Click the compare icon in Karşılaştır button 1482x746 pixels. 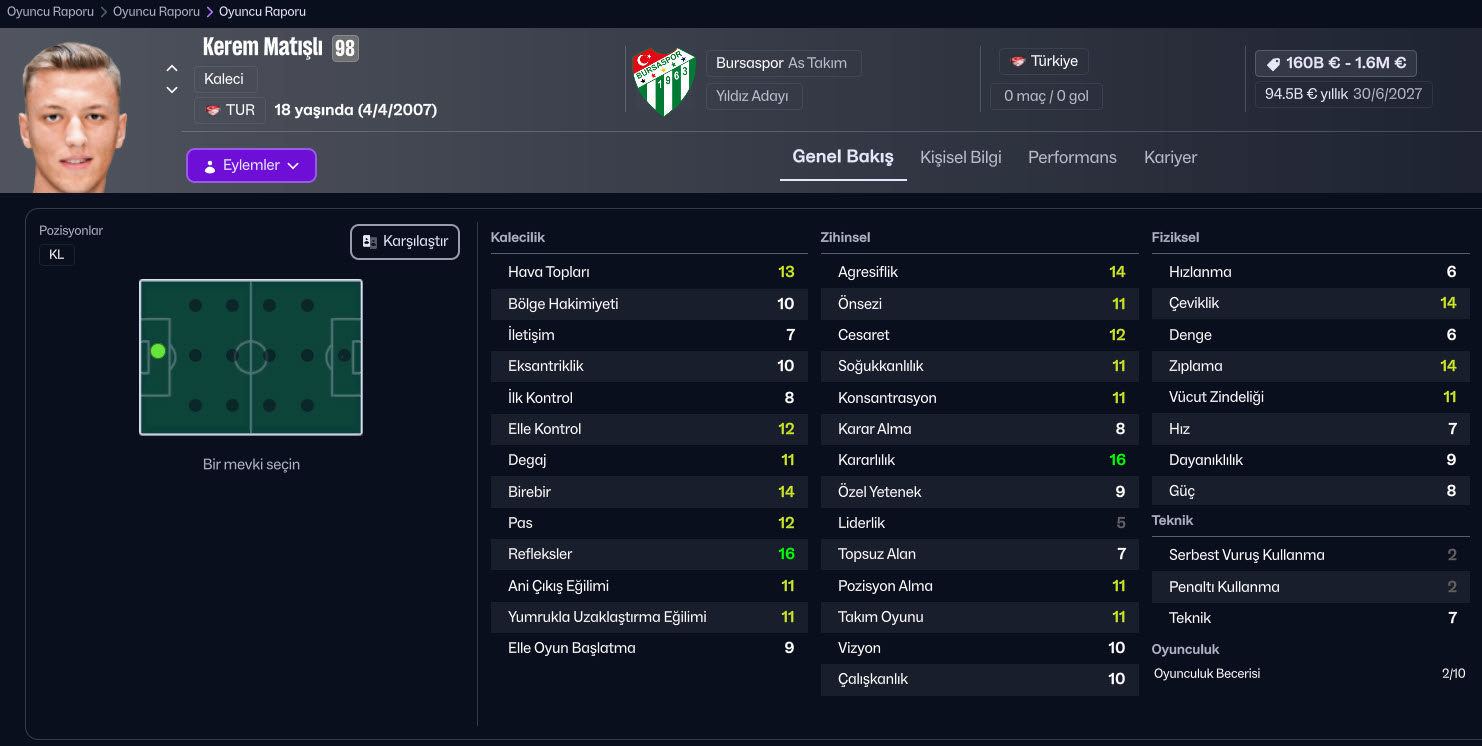[x=369, y=242]
